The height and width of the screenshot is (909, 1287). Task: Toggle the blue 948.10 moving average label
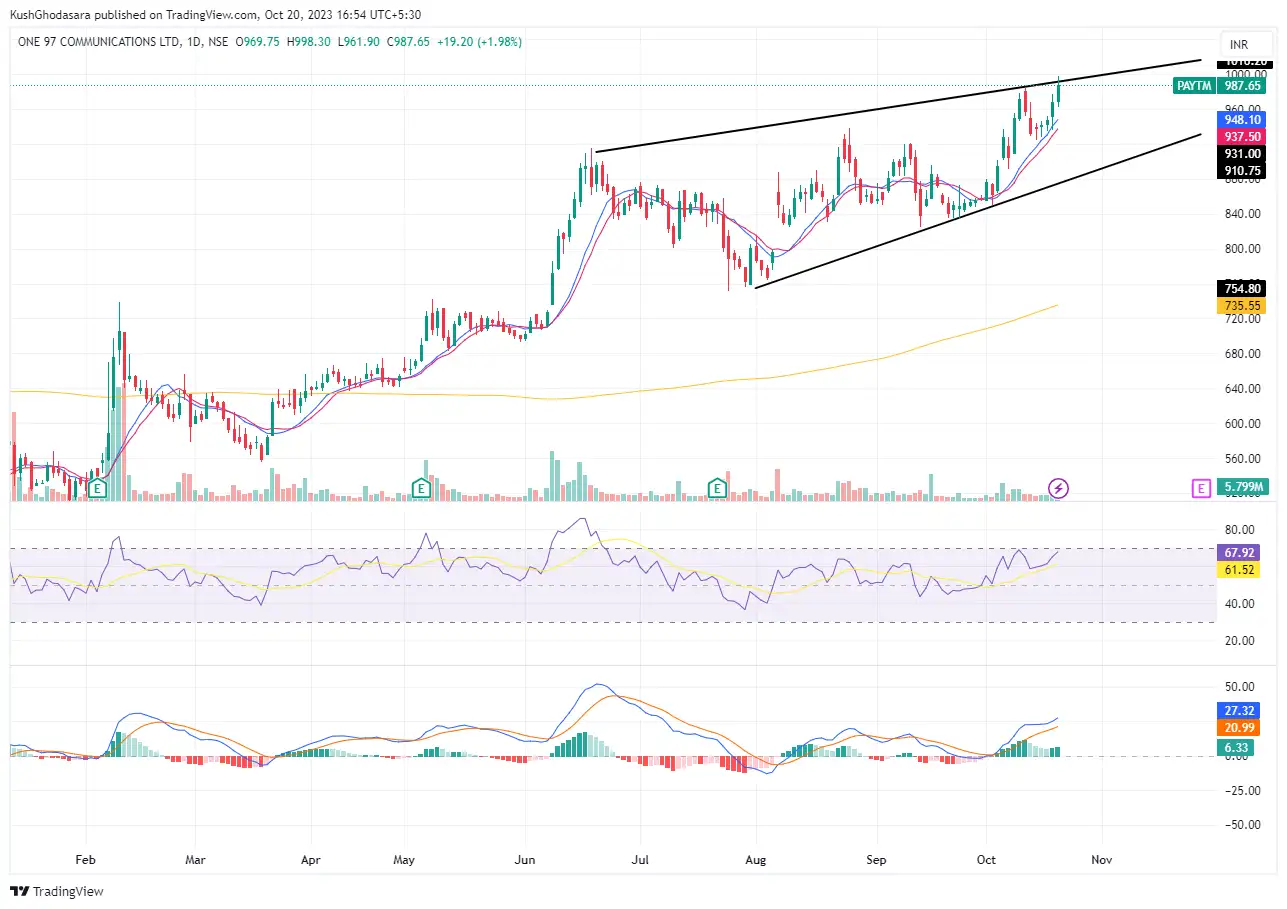point(1242,119)
